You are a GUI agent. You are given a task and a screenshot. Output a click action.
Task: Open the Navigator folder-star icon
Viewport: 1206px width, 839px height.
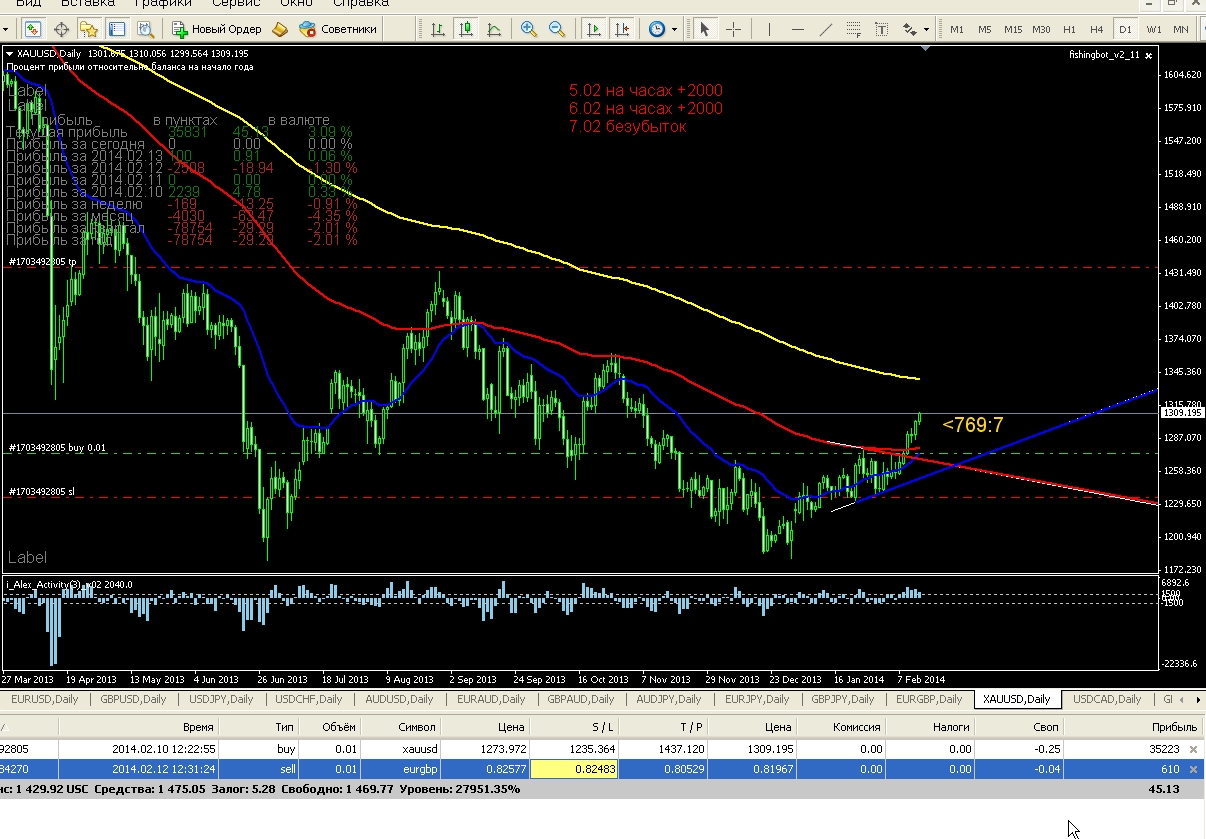click(x=89, y=29)
